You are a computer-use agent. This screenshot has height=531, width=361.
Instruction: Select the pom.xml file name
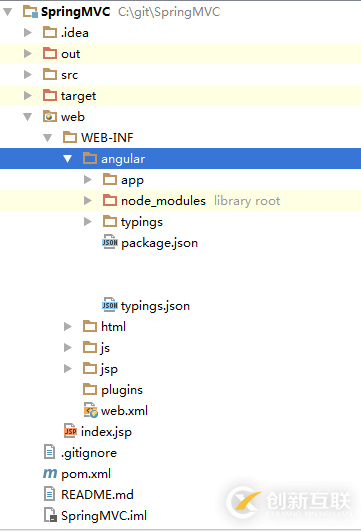(x=86, y=474)
